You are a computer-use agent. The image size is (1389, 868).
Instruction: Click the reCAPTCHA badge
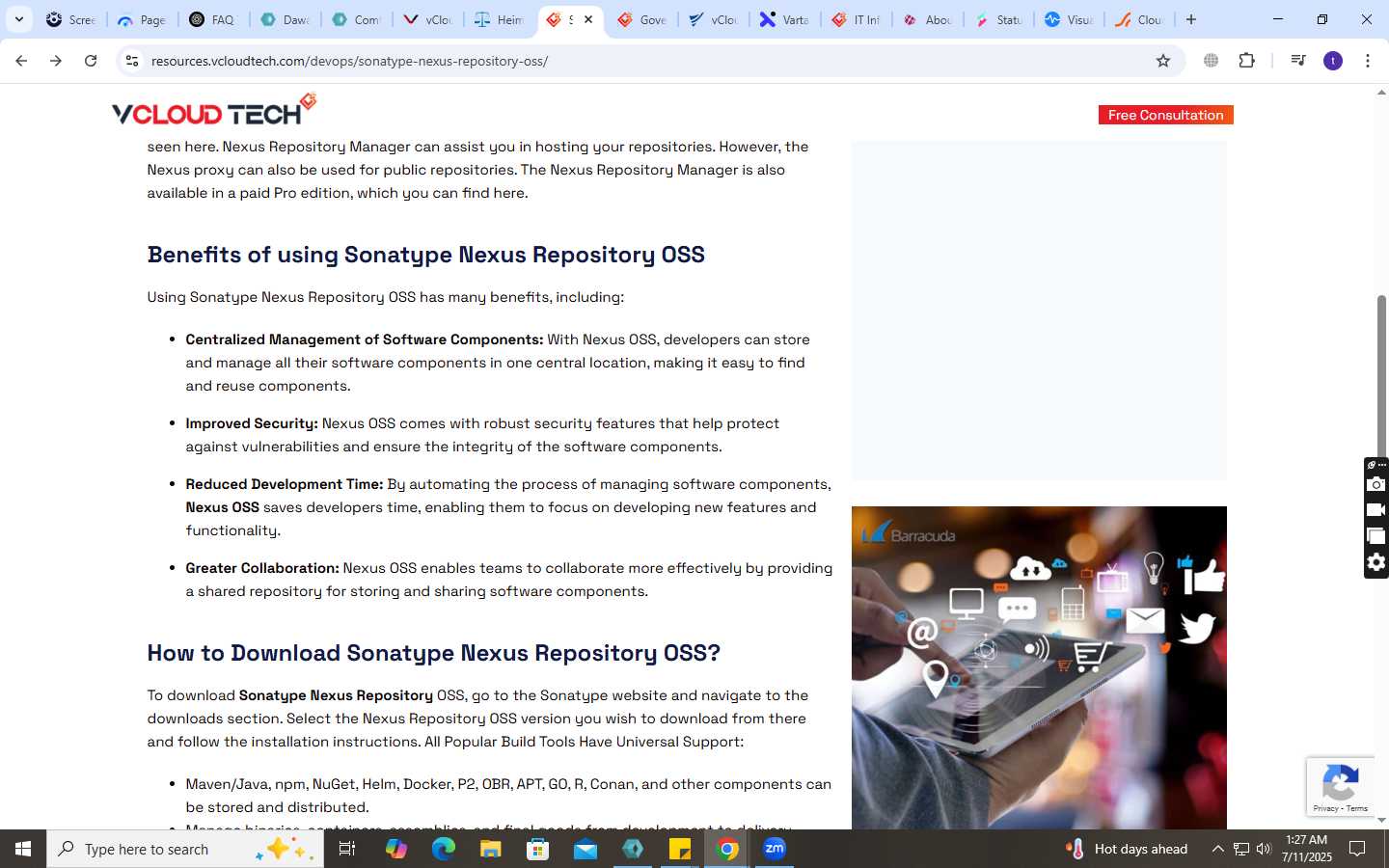point(1341,787)
